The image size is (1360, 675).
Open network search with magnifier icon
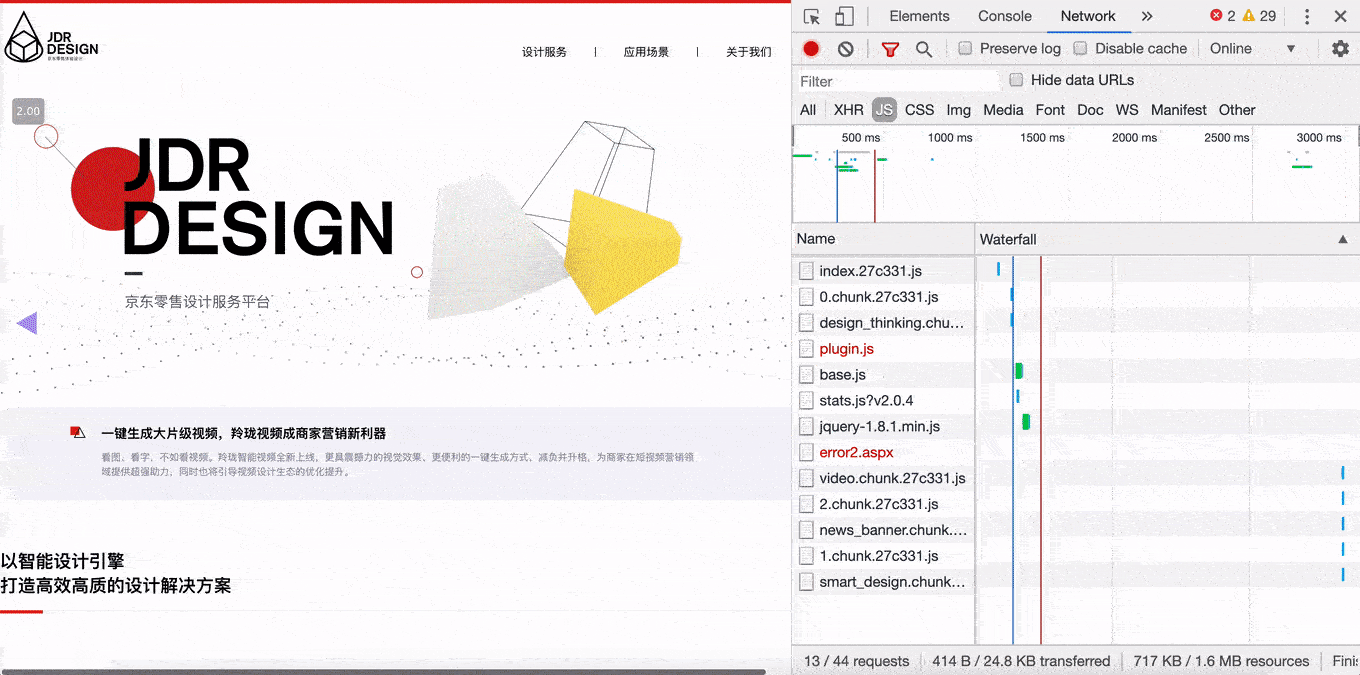(924, 49)
